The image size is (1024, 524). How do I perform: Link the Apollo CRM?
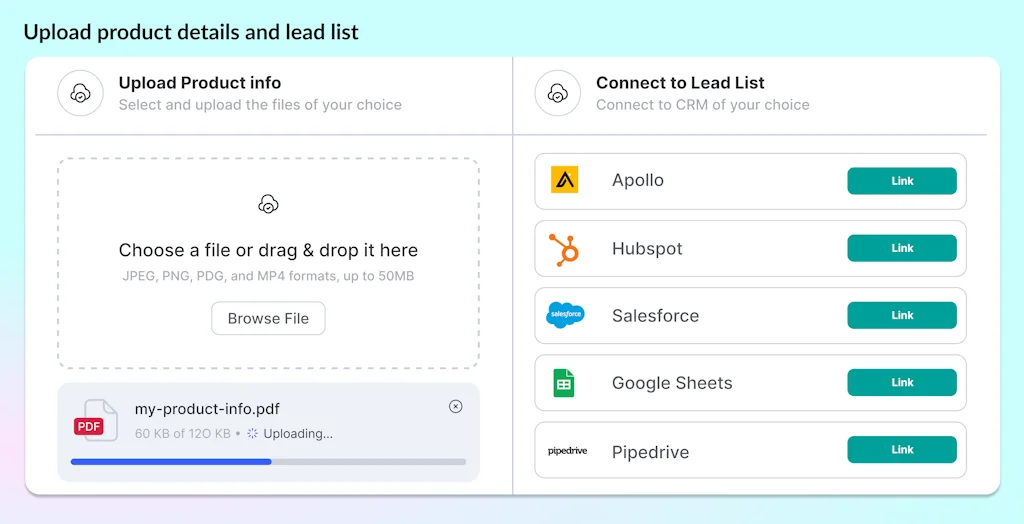901,181
